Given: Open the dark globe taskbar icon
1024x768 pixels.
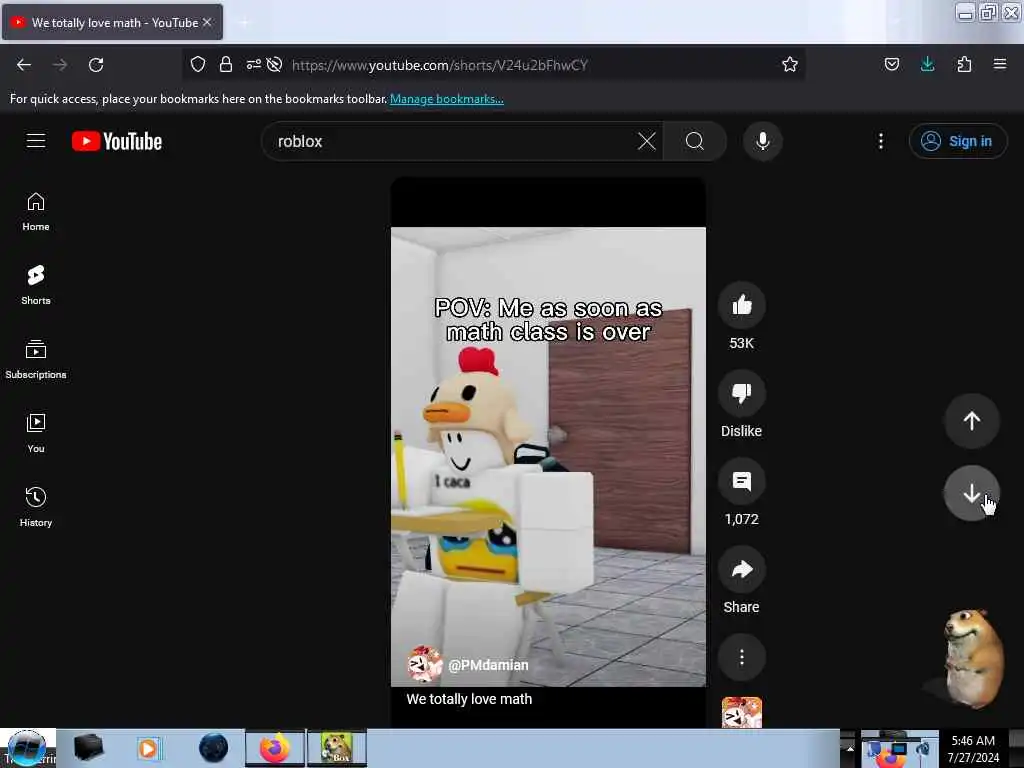Looking at the screenshot, I should [x=214, y=748].
